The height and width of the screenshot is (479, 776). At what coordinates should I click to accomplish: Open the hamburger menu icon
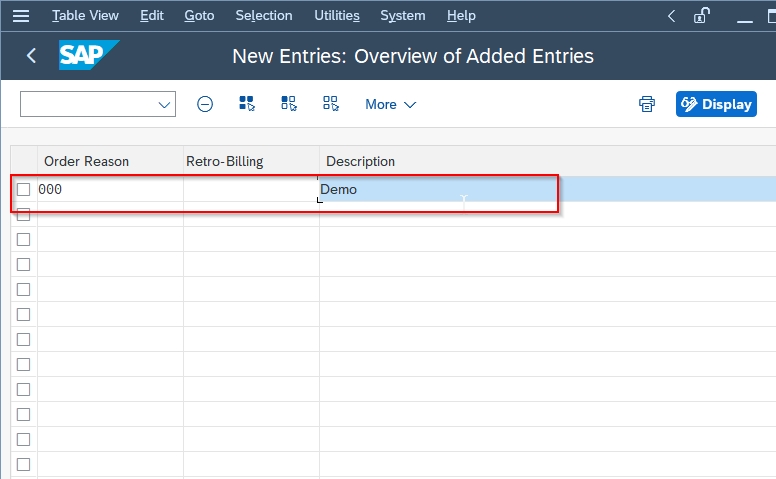21,16
